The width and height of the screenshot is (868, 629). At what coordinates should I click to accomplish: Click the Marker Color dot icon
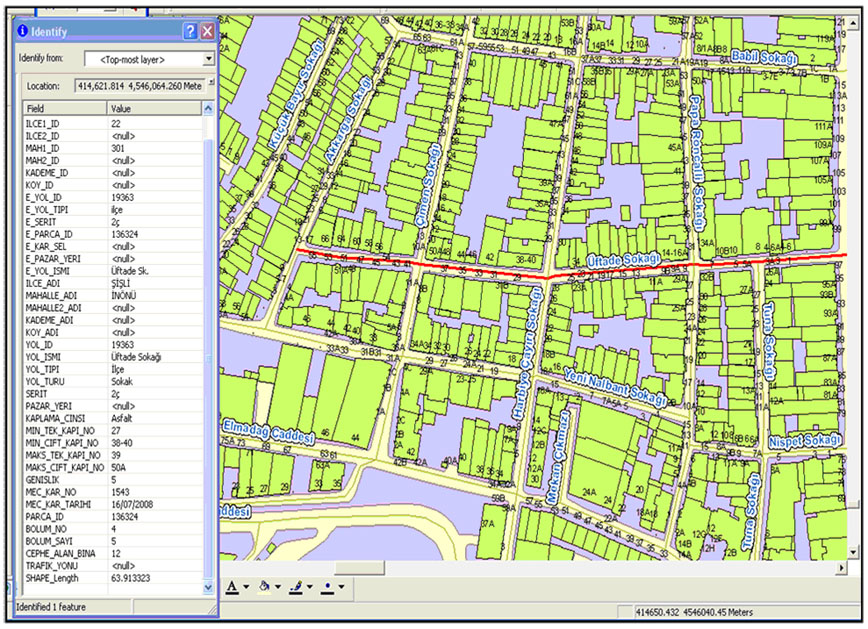point(328,587)
